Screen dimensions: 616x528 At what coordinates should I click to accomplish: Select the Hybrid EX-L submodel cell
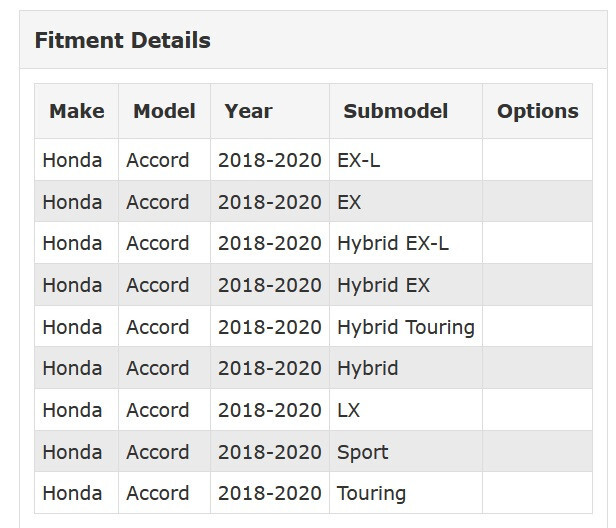406,243
